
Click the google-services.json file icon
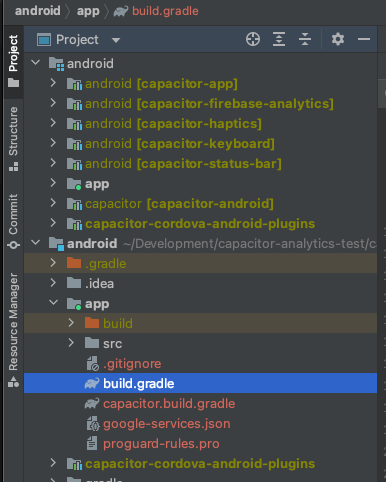[92, 424]
